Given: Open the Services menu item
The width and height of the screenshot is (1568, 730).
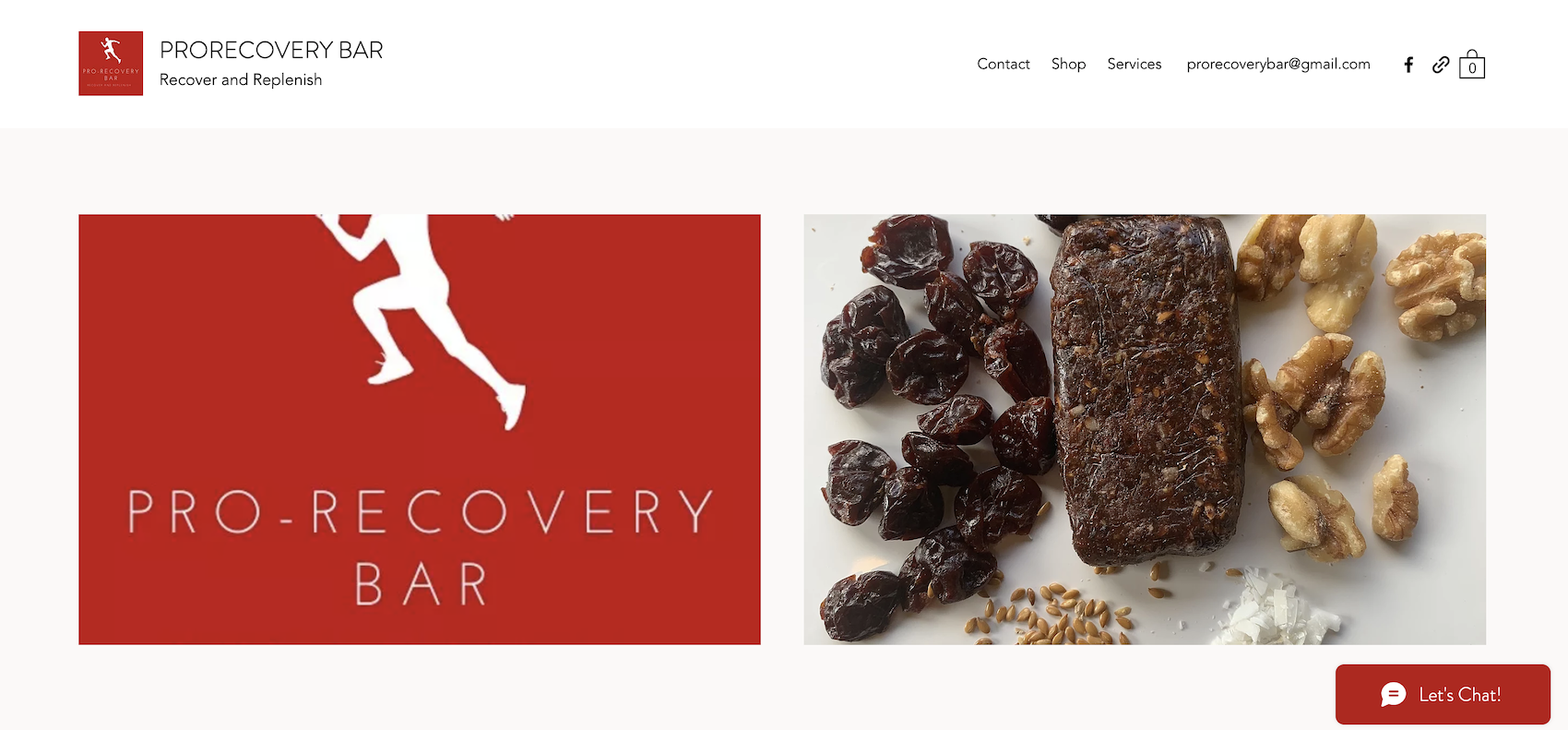Looking at the screenshot, I should click(x=1134, y=64).
